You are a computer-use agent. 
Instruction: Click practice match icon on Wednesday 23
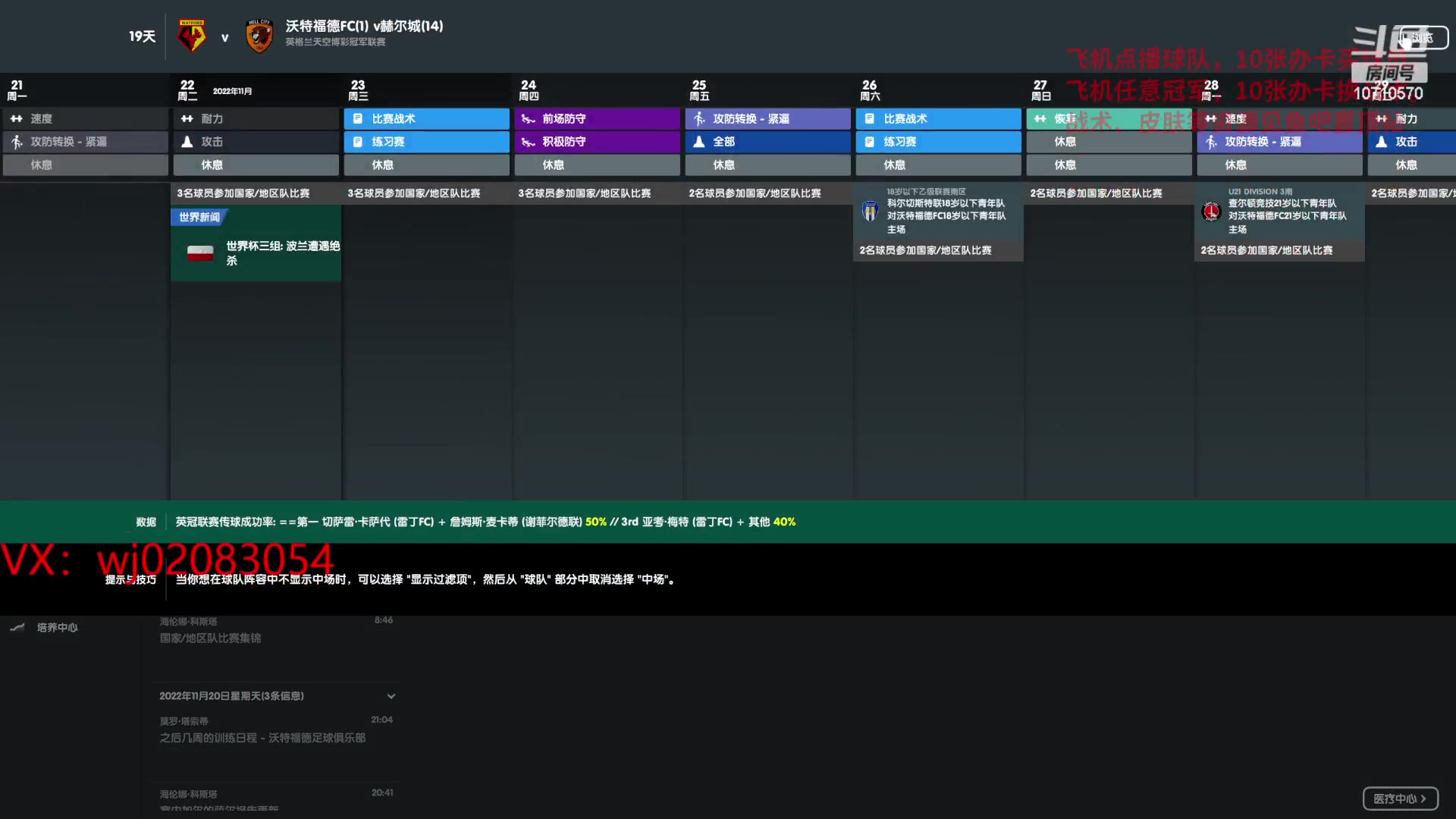(x=357, y=142)
